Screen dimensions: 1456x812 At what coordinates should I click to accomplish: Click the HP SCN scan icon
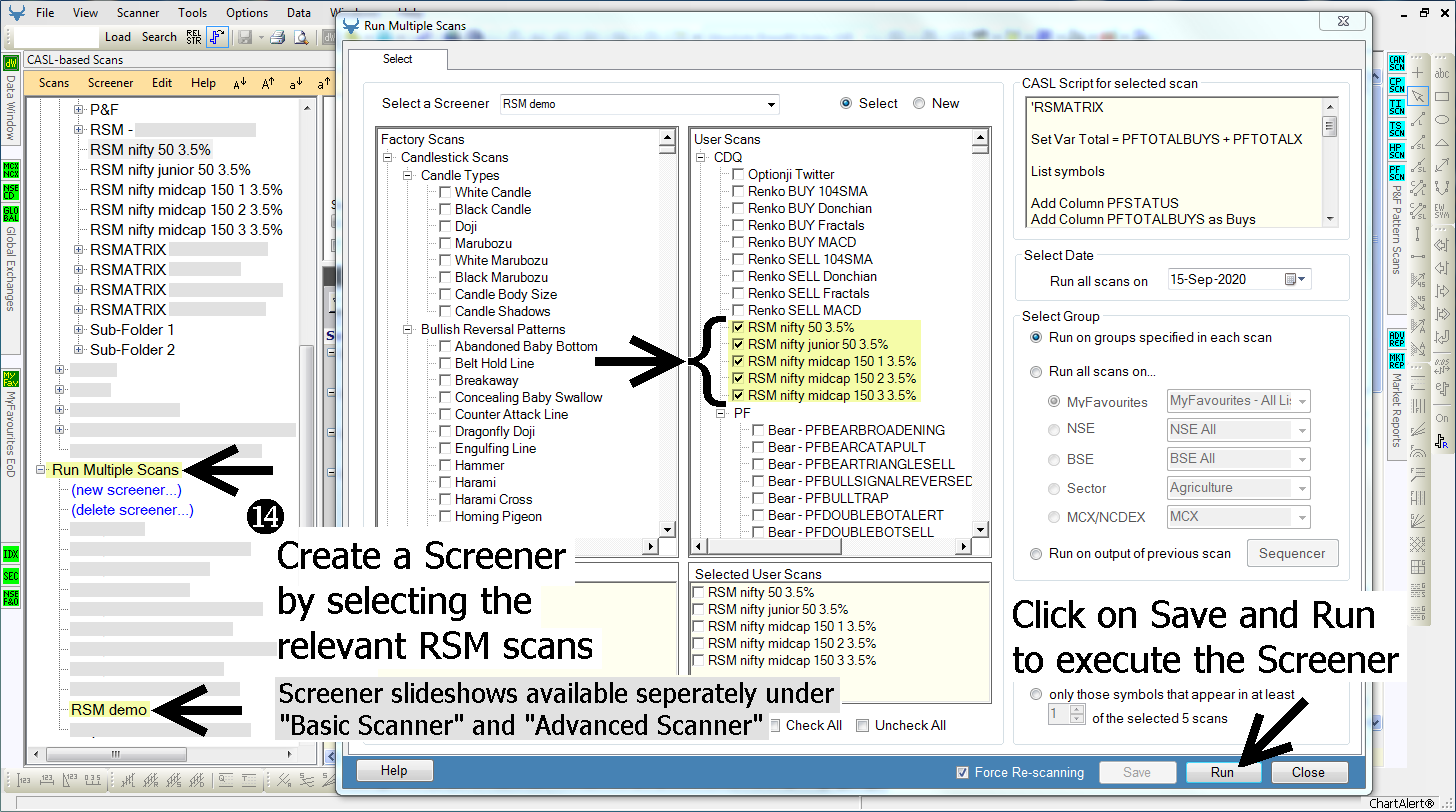pos(1397,152)
